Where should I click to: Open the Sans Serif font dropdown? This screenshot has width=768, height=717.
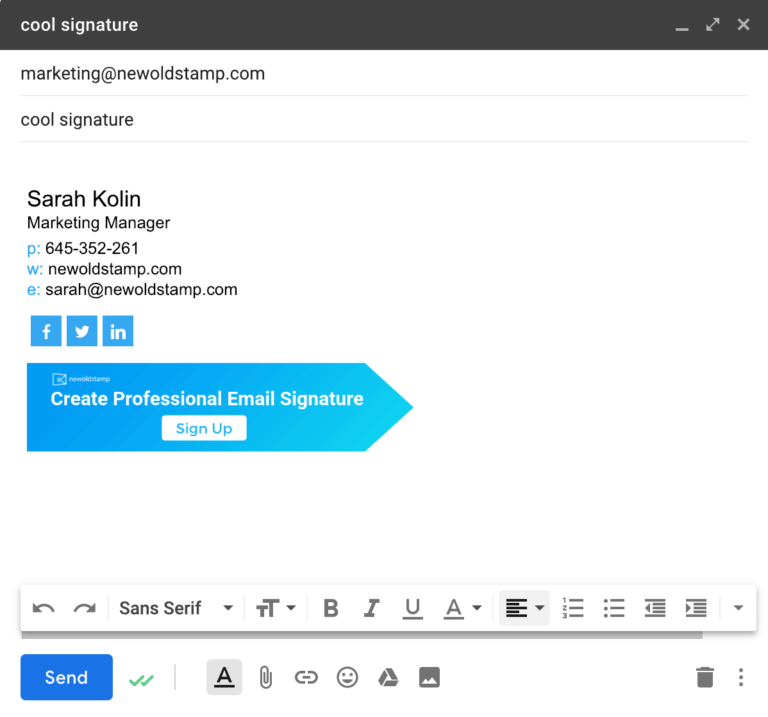pos(175,608)
